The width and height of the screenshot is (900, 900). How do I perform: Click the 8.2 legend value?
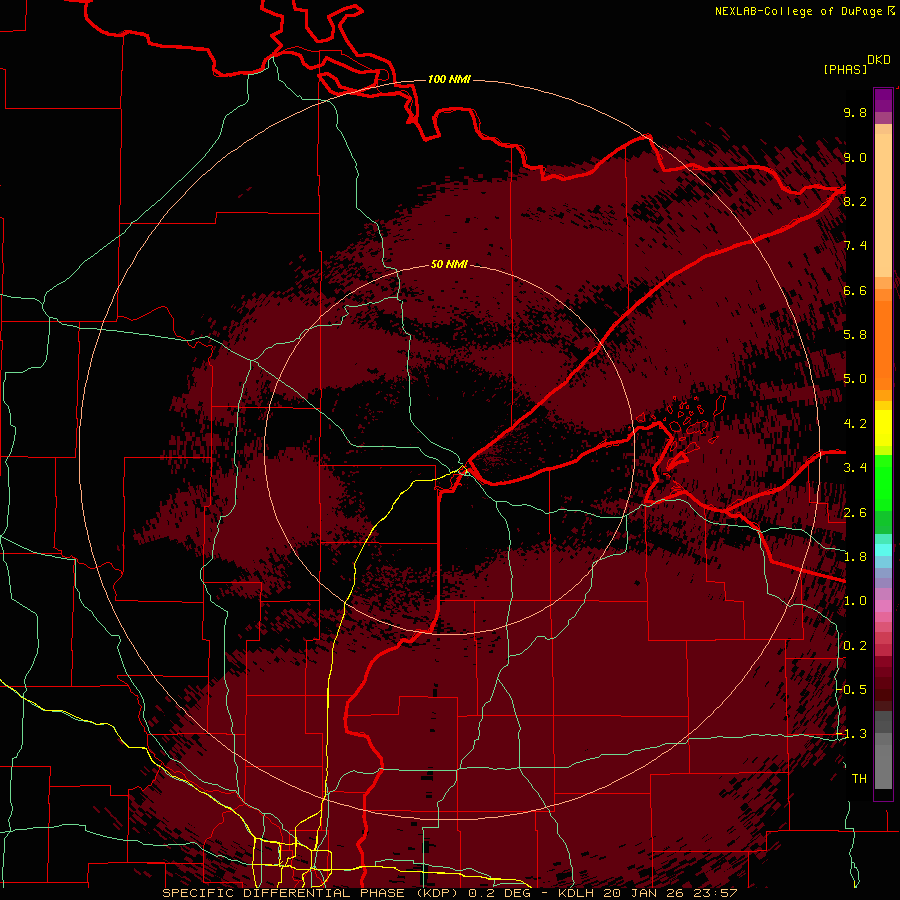click(855, 201)
